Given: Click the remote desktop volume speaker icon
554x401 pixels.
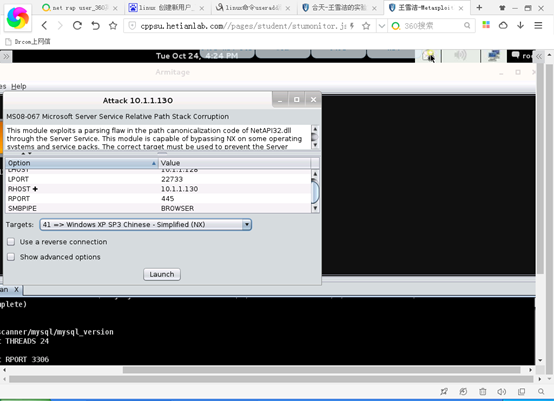Looking at the screenshot, I should 460,55.
